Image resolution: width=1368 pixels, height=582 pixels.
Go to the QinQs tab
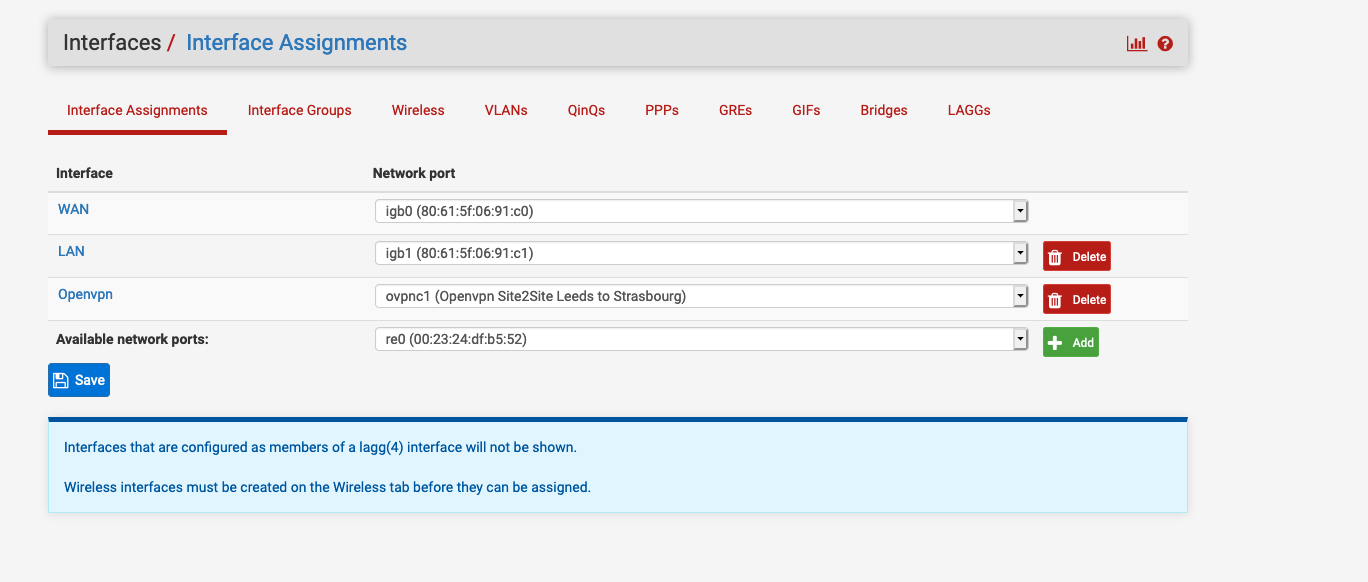click(x=586, y=110)
